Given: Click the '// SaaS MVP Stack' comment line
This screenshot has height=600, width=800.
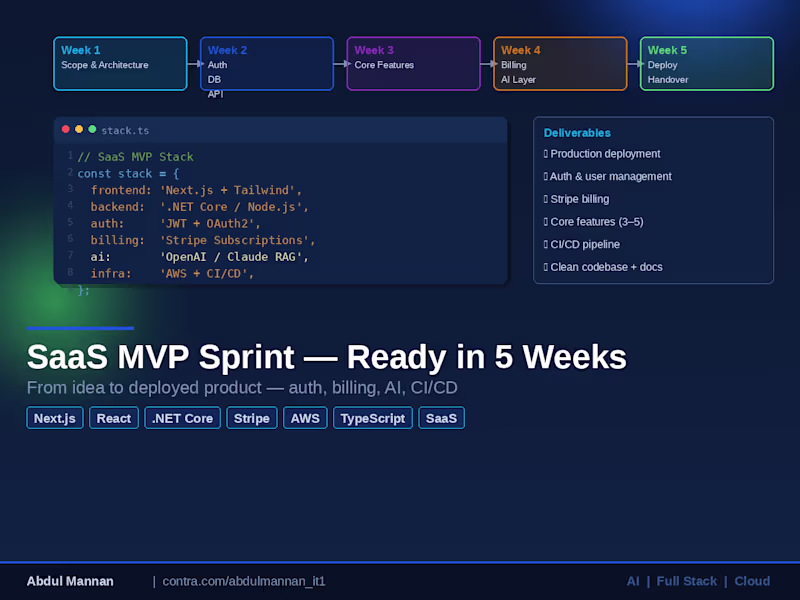Looking at the screenshot, I should (135, 157).
